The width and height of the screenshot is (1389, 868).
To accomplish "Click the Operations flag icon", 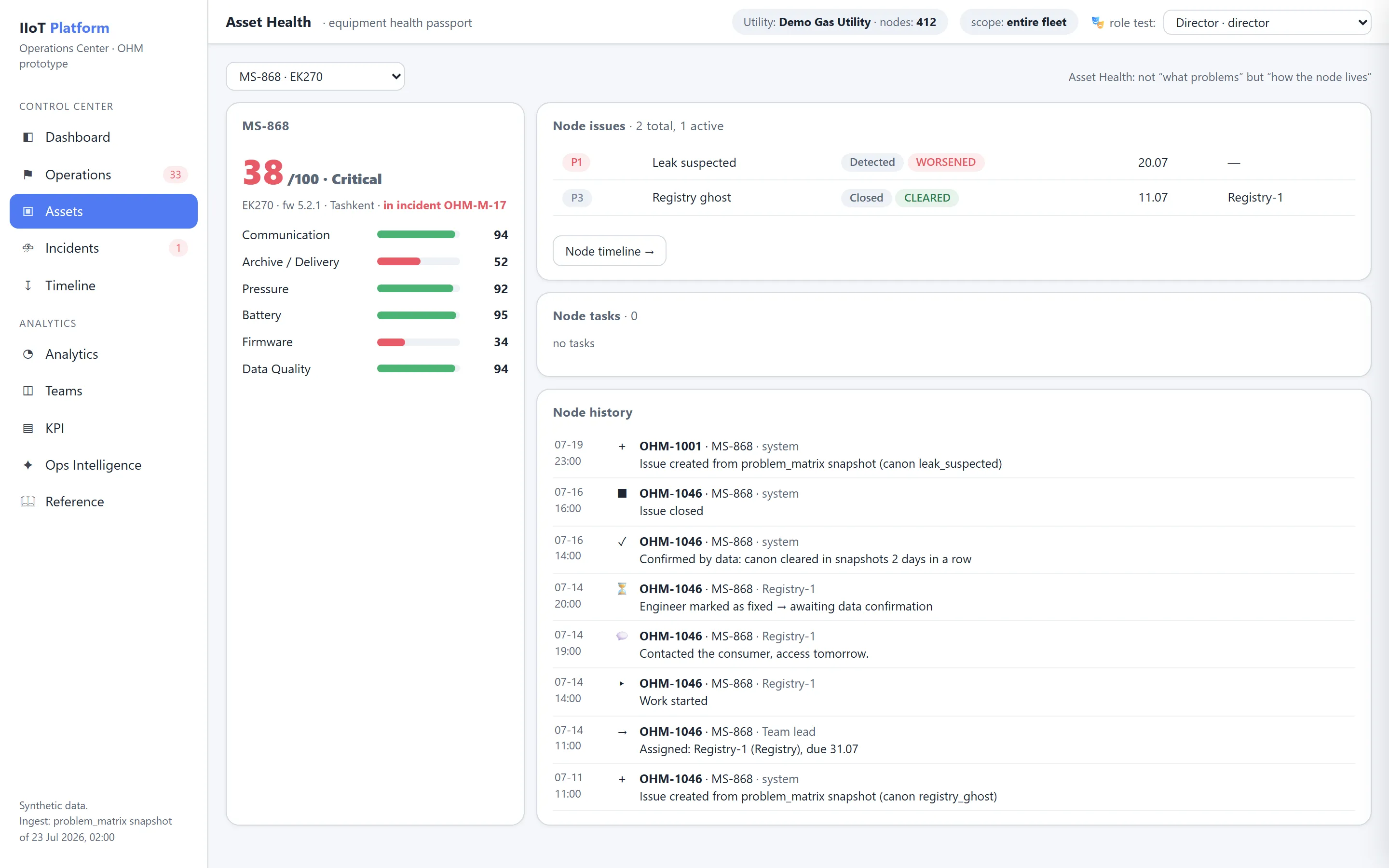I will click(x=27, y=175).
